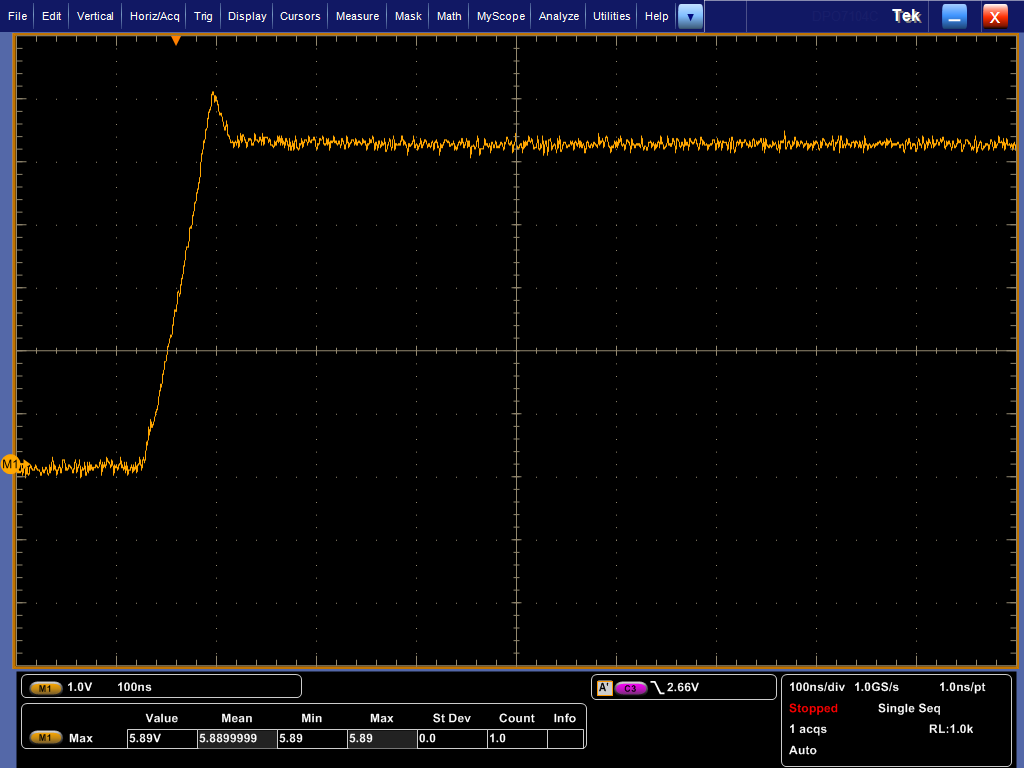1024x768 pixels.
Task: Expand the blue menu bar dropdown arrow
Action: [x=690, y=16]
